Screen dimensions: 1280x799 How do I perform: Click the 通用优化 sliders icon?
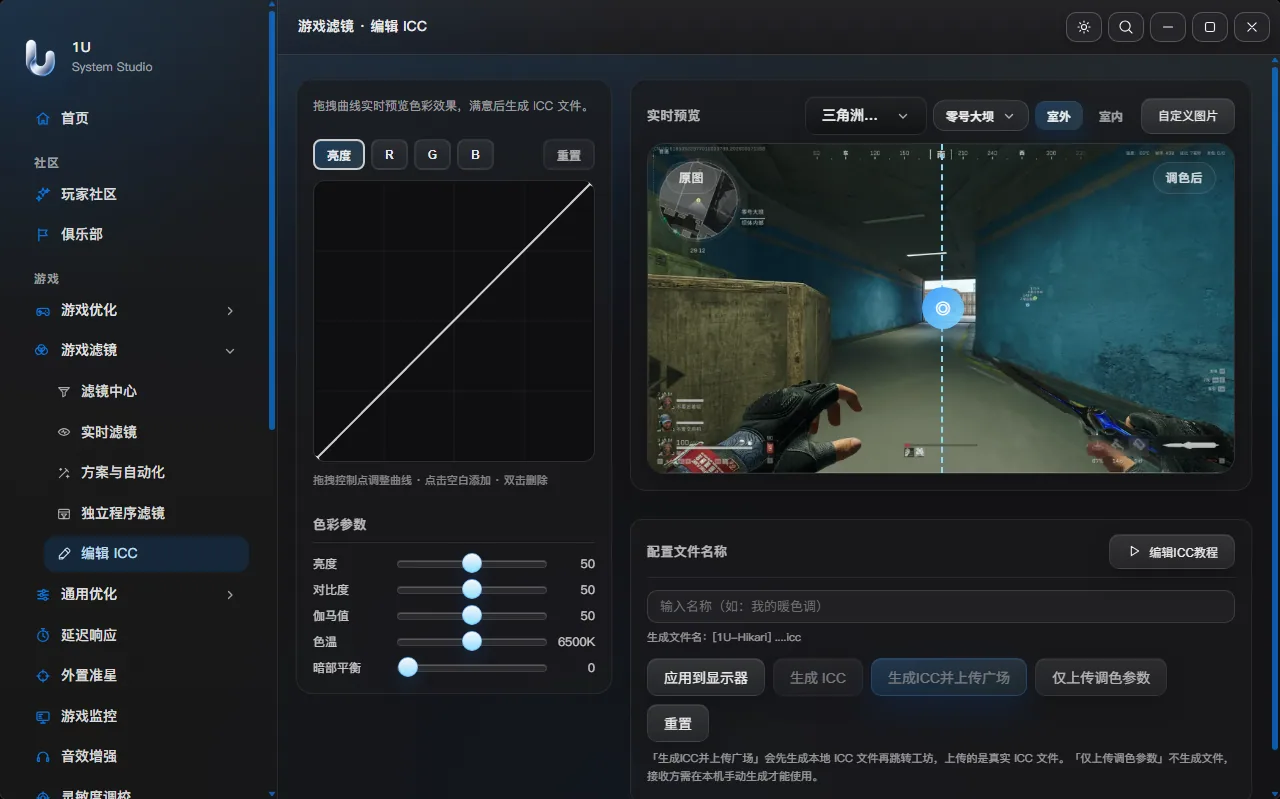[42, 594]
